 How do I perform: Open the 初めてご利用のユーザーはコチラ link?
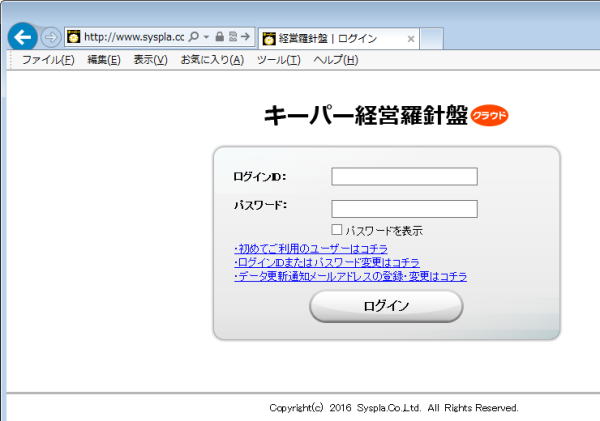pos(311,249)
